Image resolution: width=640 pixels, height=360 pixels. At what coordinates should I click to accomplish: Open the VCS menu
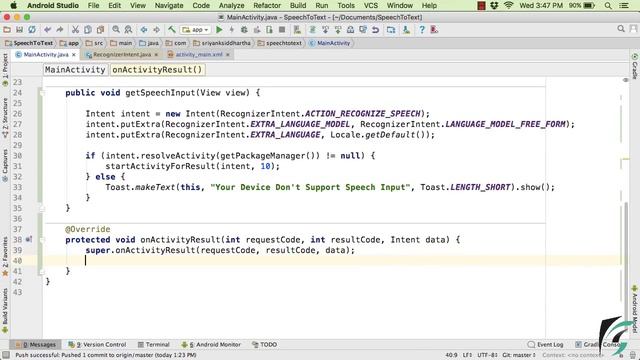coord(371,6)
